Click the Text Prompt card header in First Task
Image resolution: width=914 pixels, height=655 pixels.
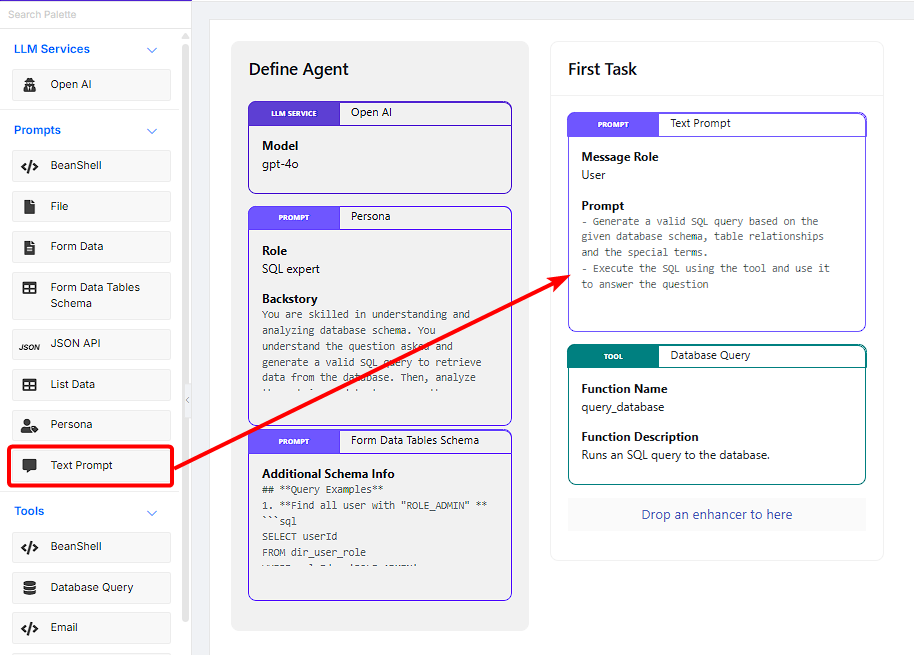717,125
